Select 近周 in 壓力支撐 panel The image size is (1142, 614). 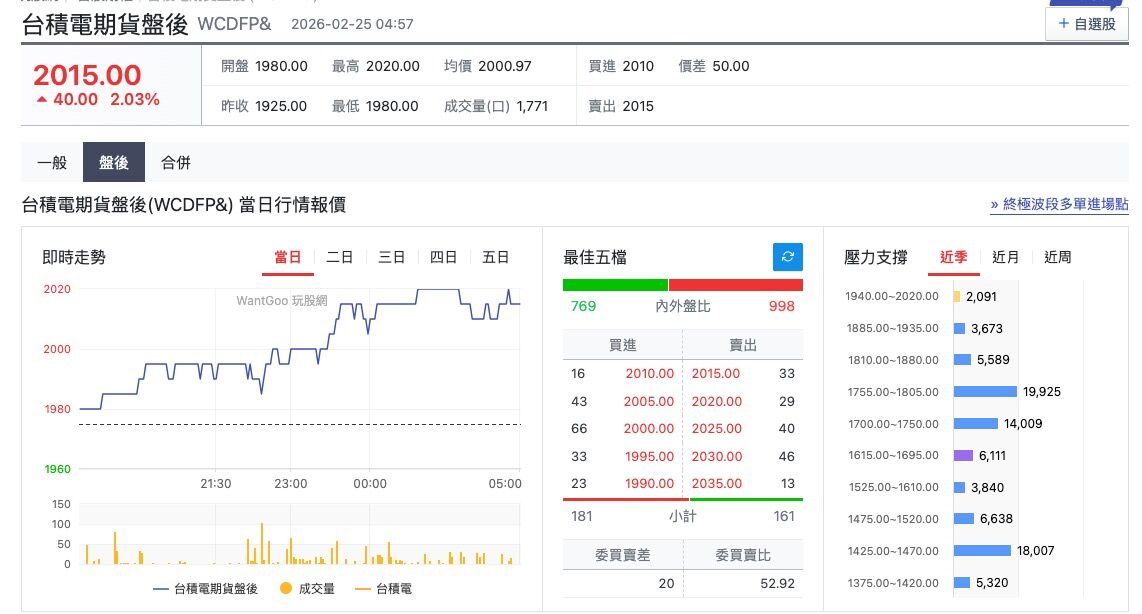[1057, 257]
